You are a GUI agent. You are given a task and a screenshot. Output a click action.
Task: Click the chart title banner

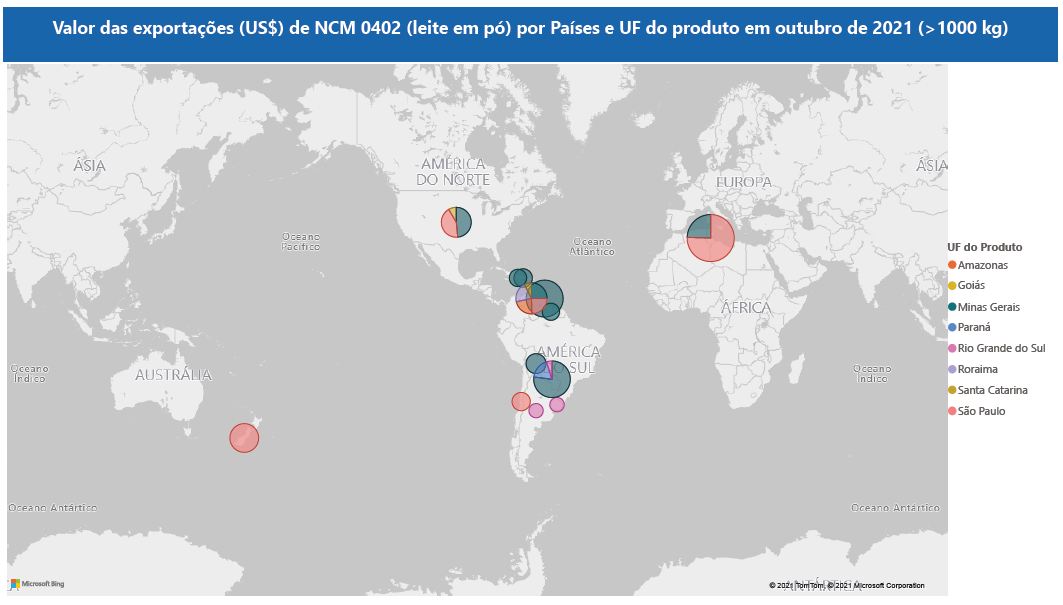530,34
